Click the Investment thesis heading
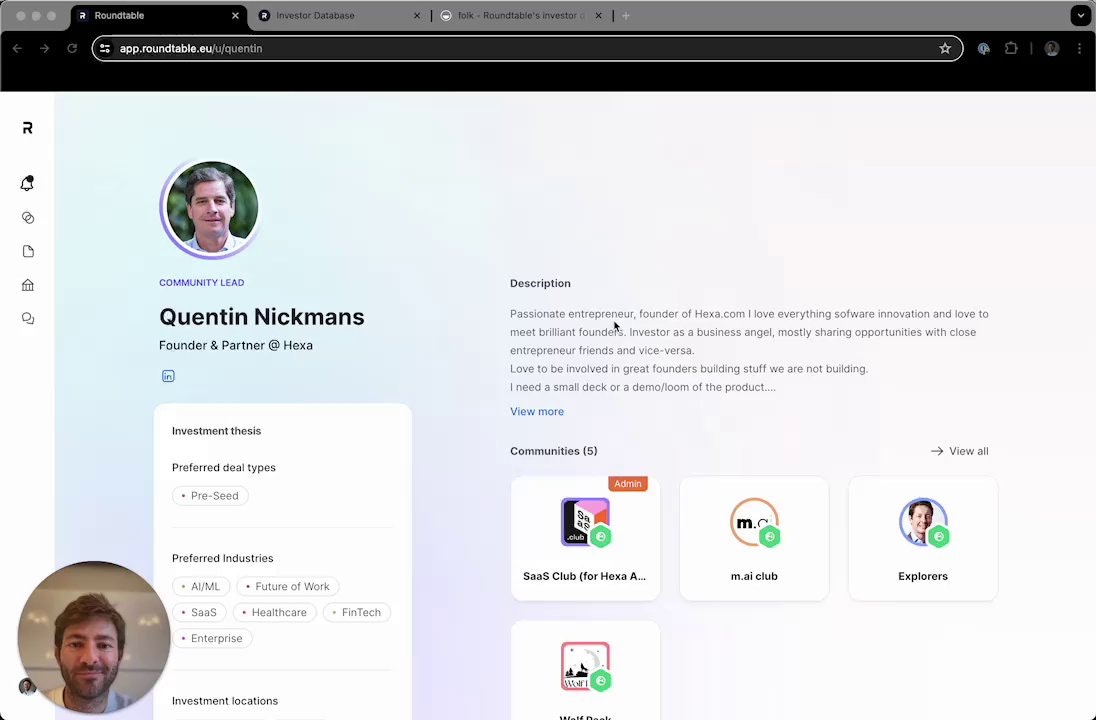The height and width of the screenshot is (720, 1096). (x=216, y=431)
